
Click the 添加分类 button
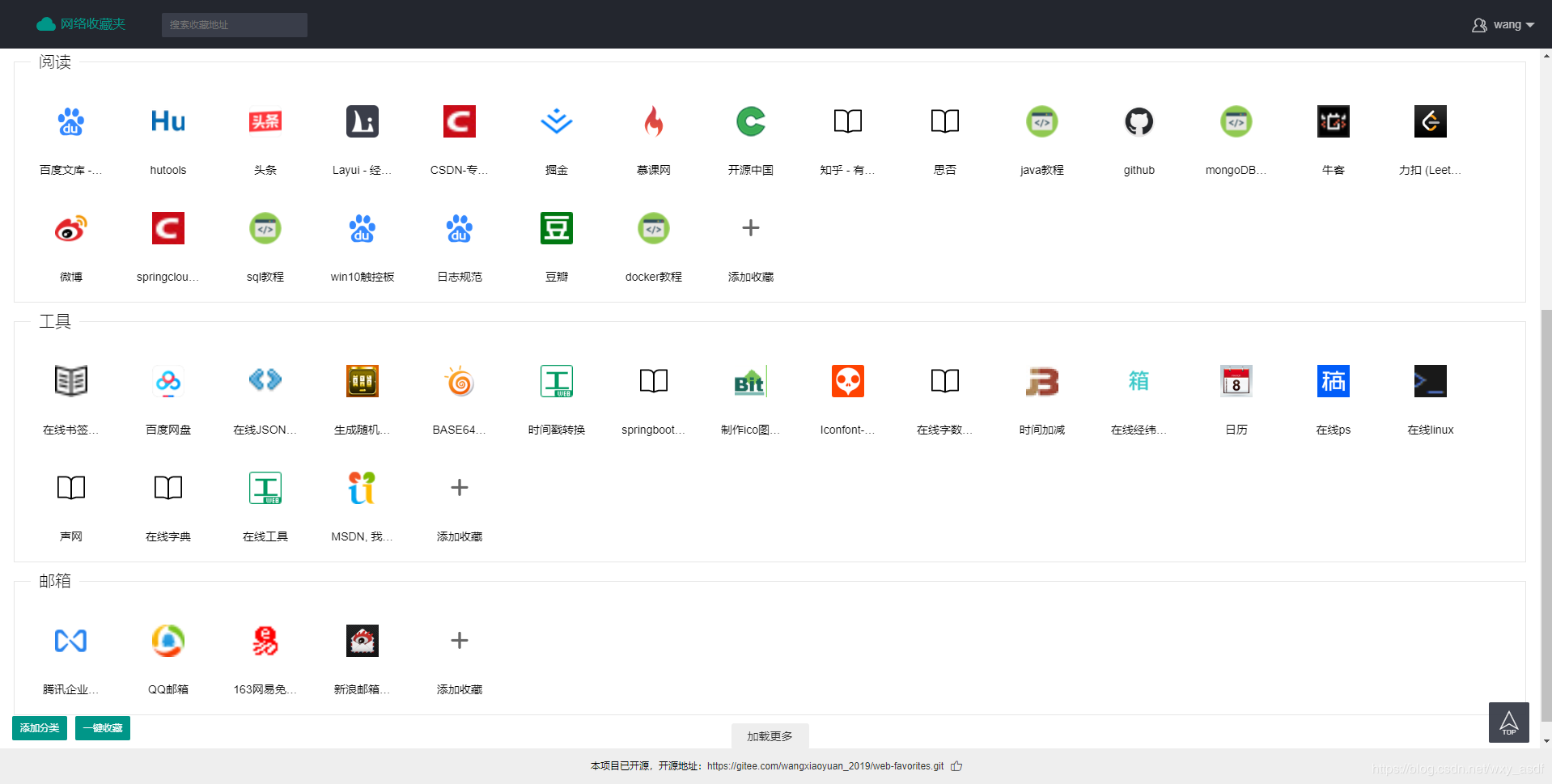pos(40,728)
